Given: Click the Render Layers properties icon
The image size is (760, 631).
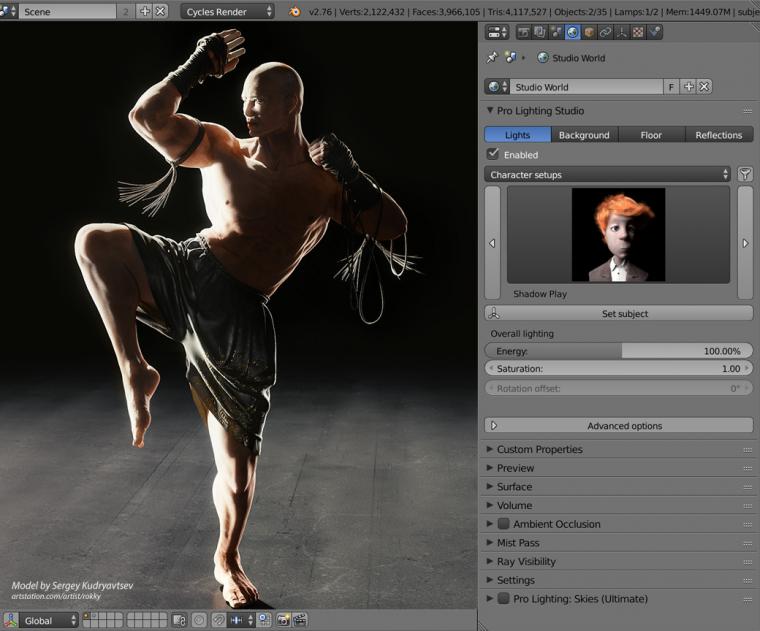Looking at the screenshot, I should 540,33.
